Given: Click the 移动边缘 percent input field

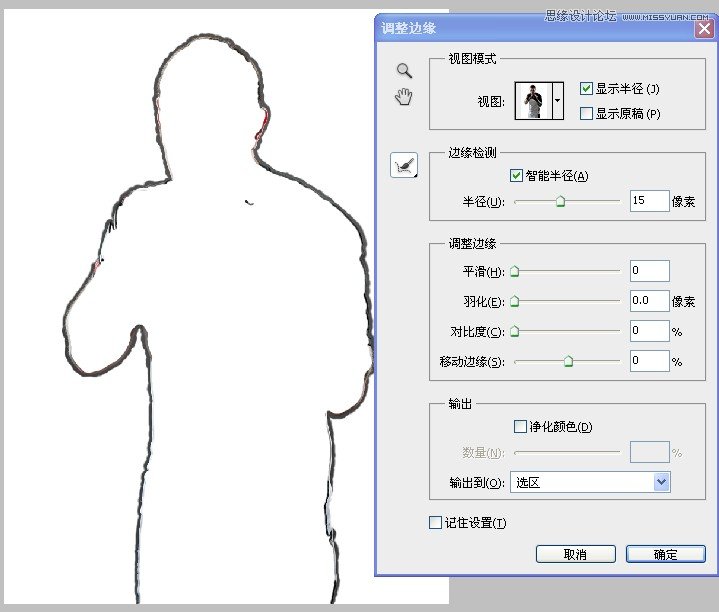Looking at the screenshot, I should [649, 361].
